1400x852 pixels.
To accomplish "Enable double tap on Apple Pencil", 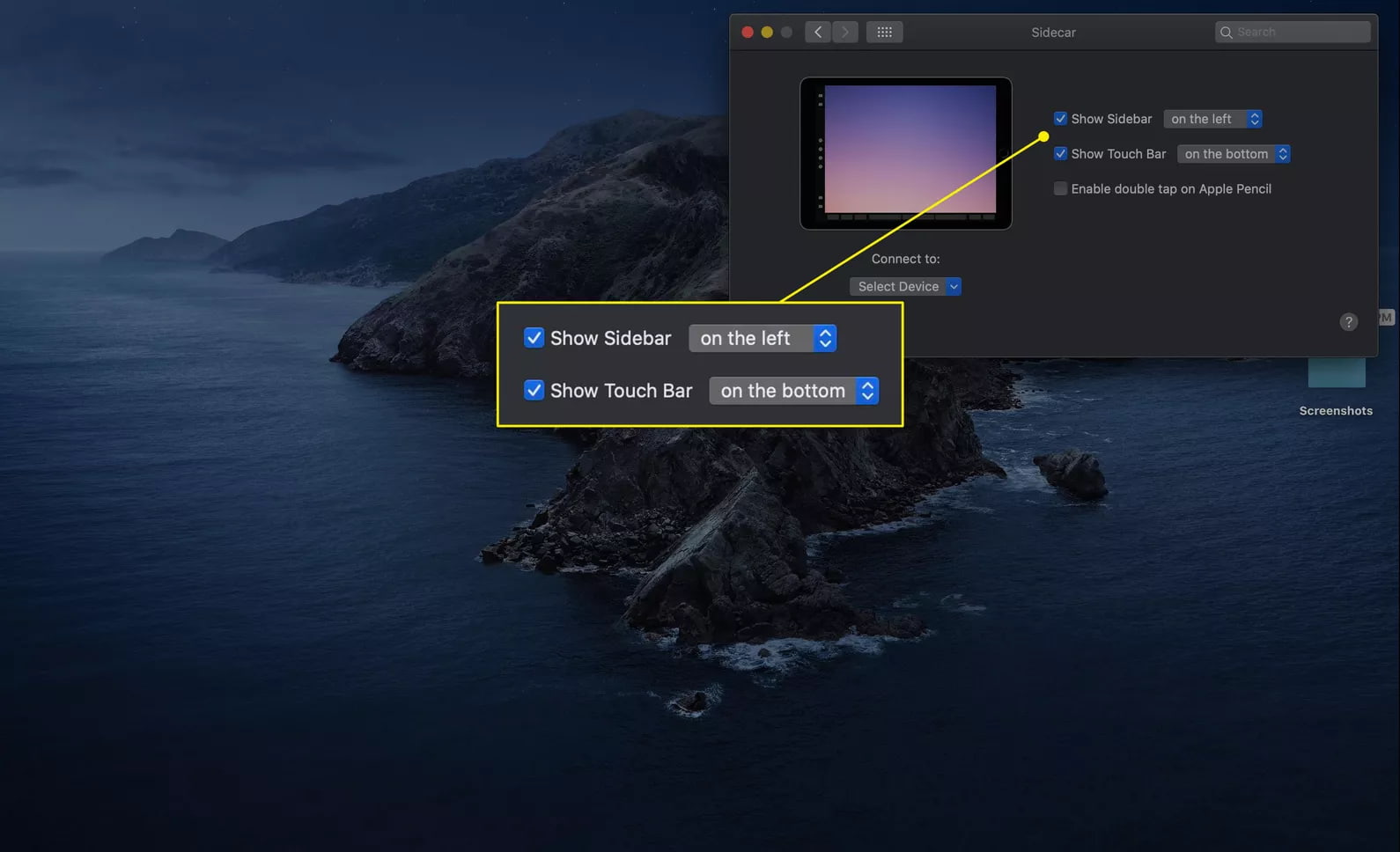I will tap(1061, 189).
